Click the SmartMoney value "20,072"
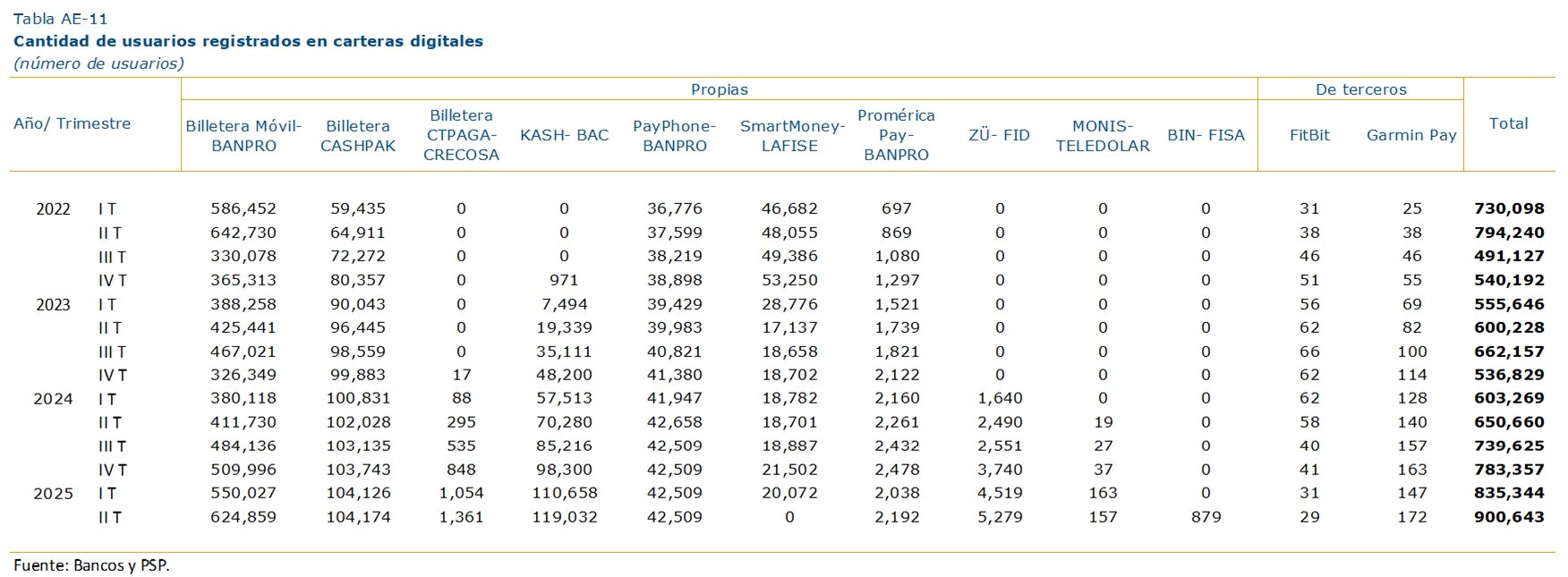1568x577 pixels. (789, 493)
